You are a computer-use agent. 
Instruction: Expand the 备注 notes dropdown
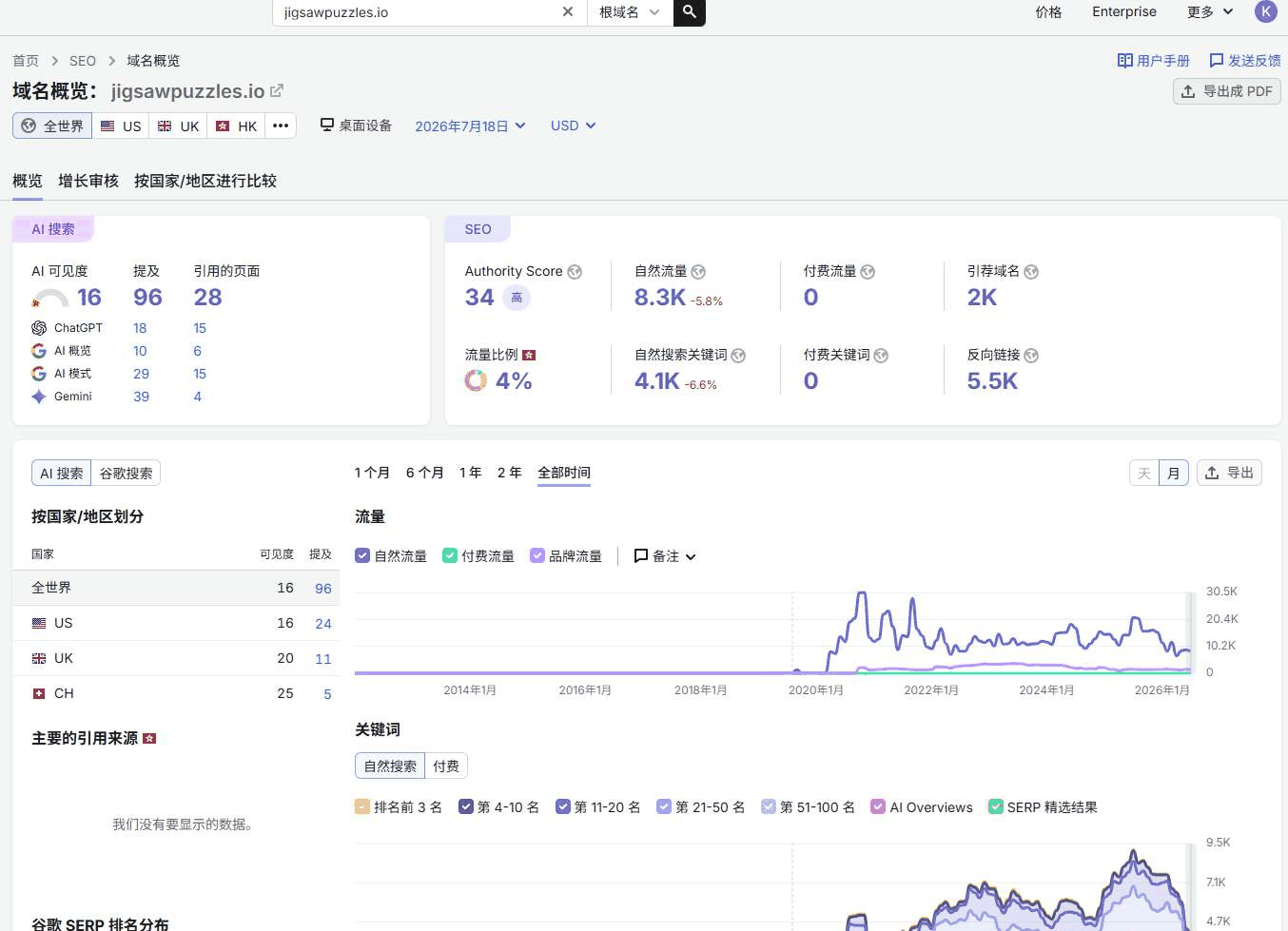click(x=665, y=556)
